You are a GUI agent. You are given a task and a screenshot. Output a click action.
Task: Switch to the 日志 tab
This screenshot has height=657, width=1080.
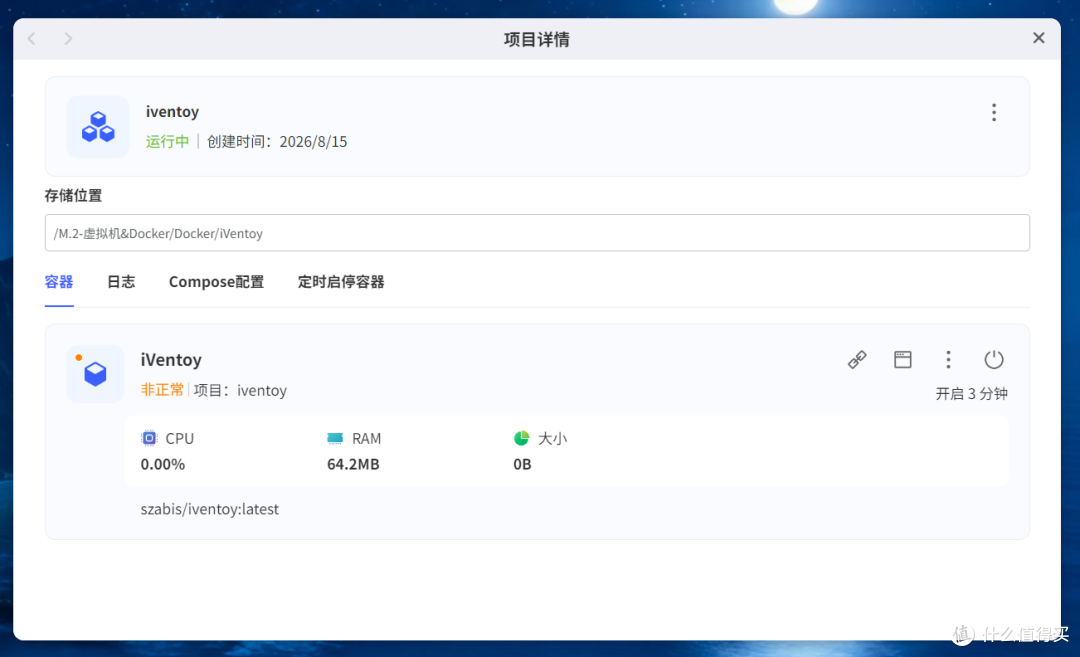click(121, 282)
